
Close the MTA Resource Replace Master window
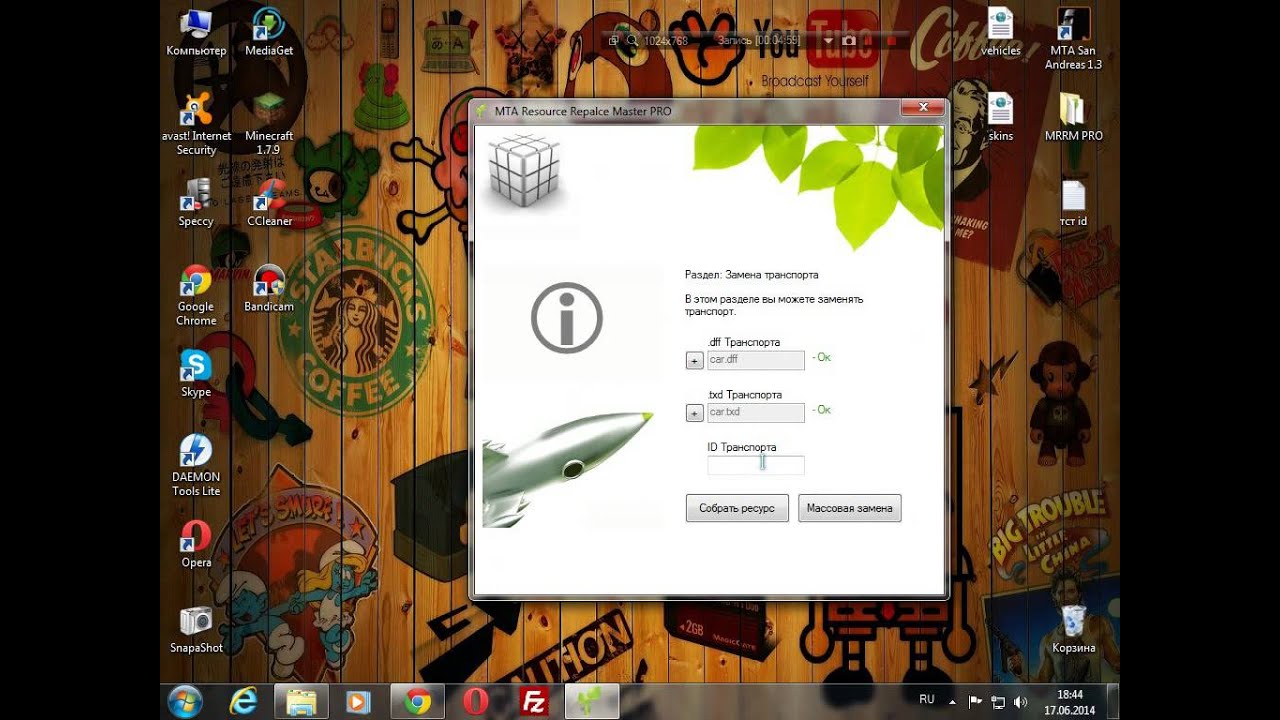(x=923, y=107)
